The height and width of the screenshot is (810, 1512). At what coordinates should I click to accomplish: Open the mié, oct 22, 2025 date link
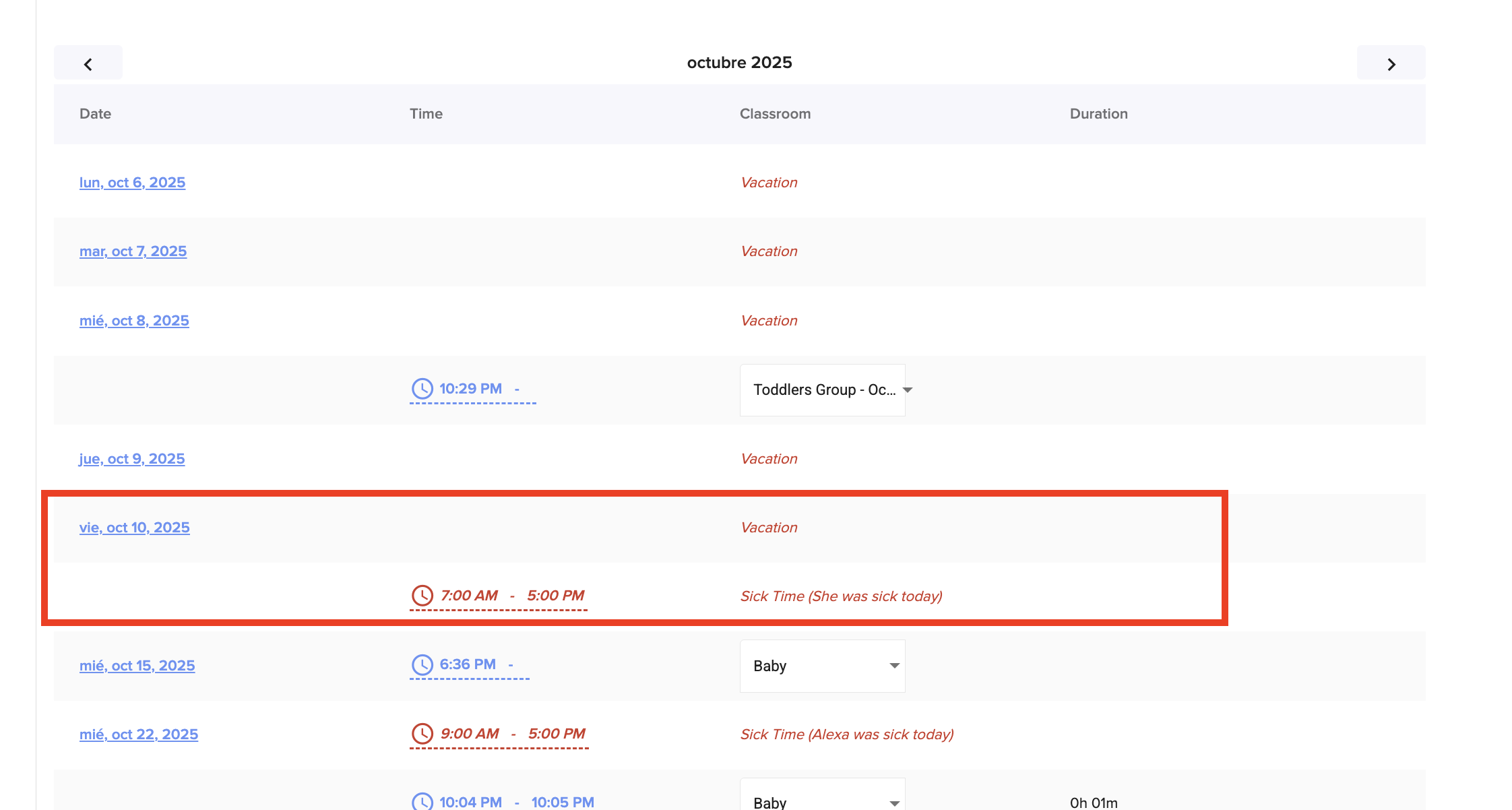coord(138,735)
